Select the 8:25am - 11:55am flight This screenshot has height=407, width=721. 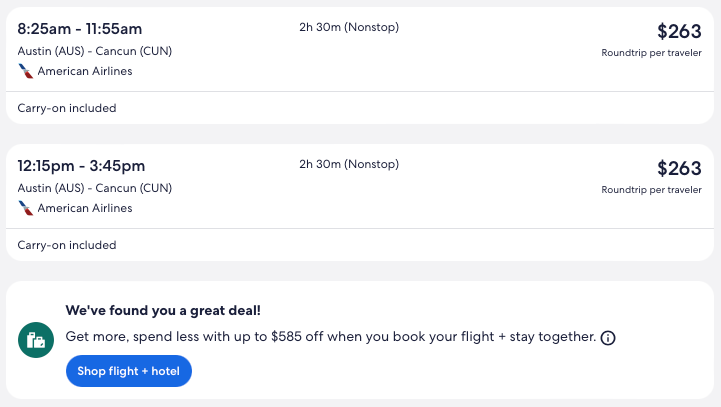click(80, 28)
